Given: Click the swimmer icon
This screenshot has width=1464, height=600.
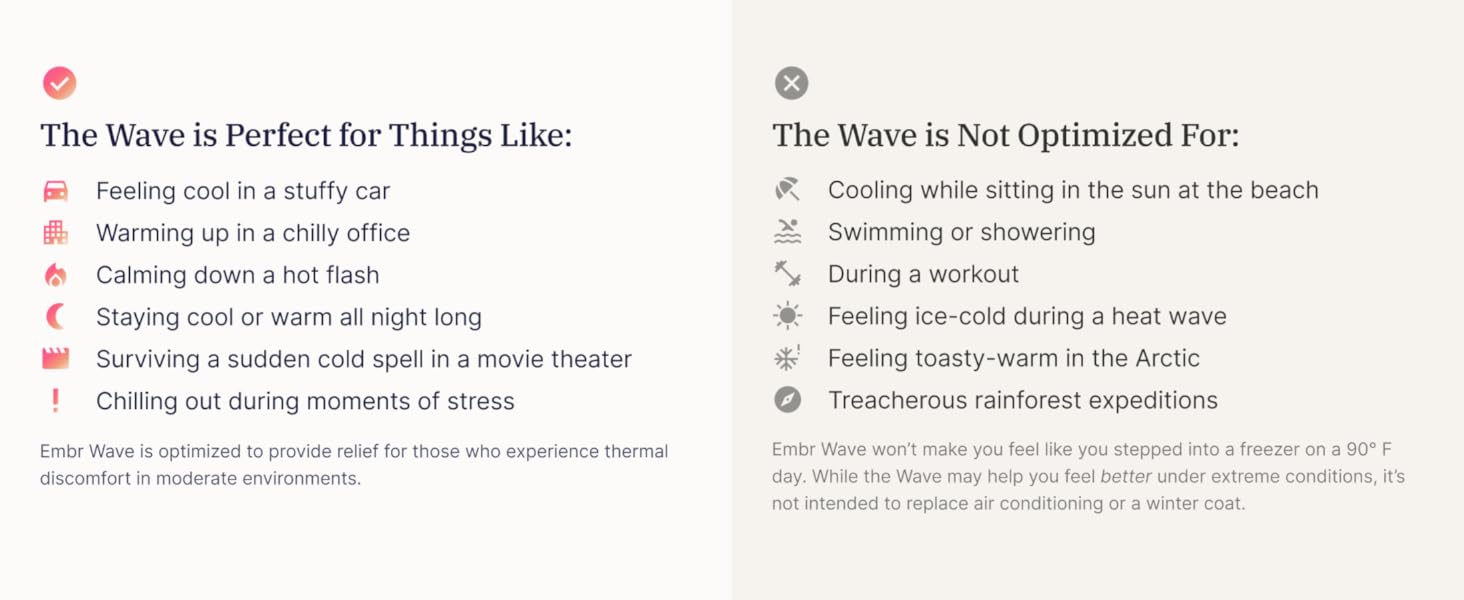Looking at the screenshot, I should tap(788, 232).
